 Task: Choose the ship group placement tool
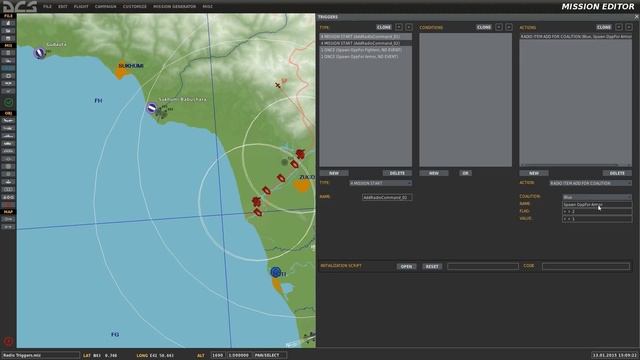point(8,136)
